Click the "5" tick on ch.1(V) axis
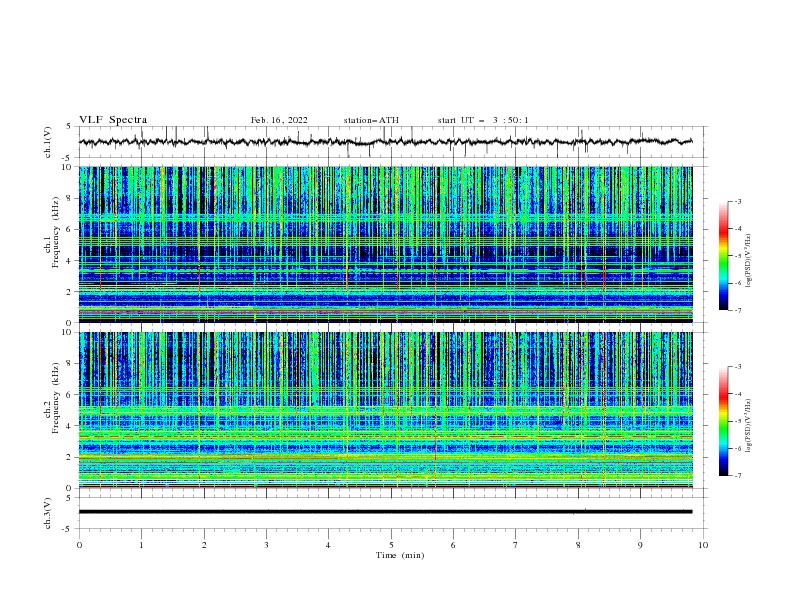Image resolution: width=792 pixels, height=612 pixels. click(71, 126)
